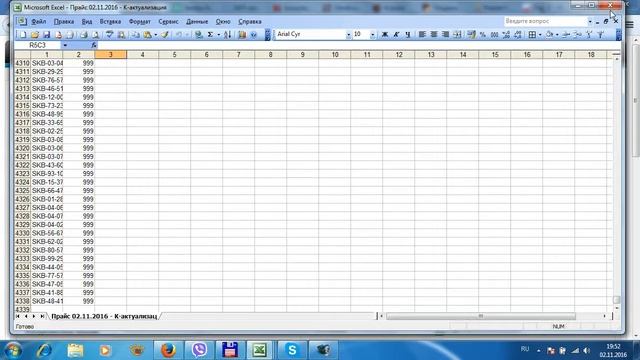The height and width of the screenshot is (360, 640).
Task: Click the horizontal scrollbar thumb
Action: [x=481, y=316]
